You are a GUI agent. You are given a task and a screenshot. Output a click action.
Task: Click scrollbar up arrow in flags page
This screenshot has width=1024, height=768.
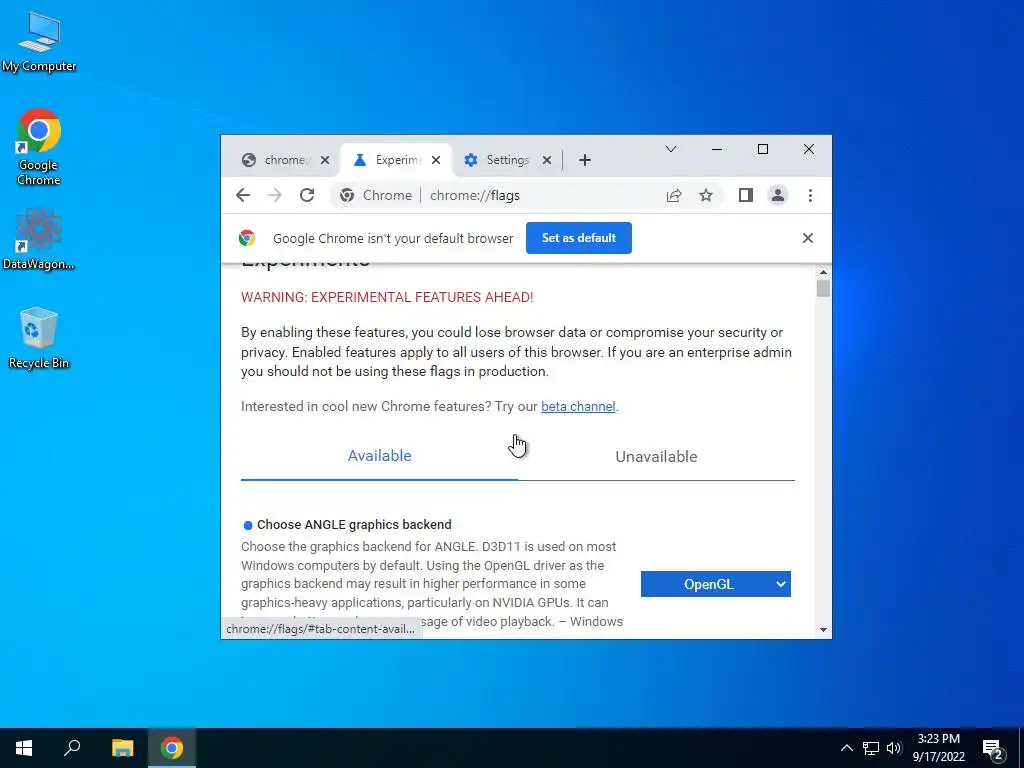tap(823, 272)
